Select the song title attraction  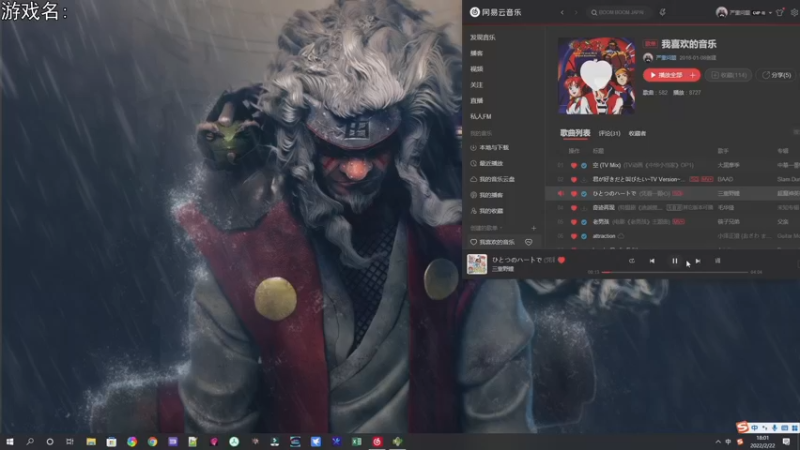(x=604, y=236)
